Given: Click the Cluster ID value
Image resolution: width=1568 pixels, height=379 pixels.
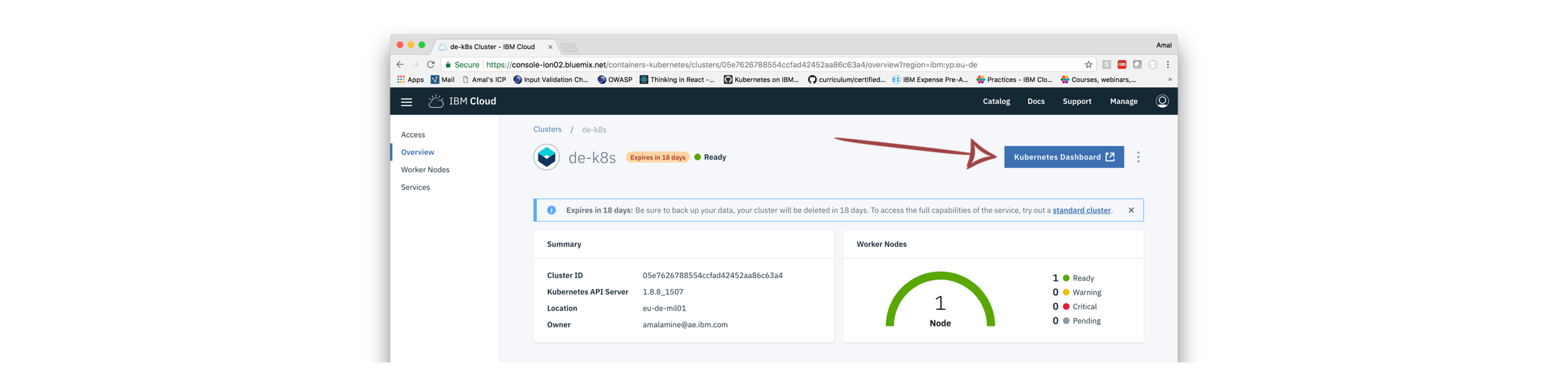Looking at the screenshot, I should (x=712, y=276).
